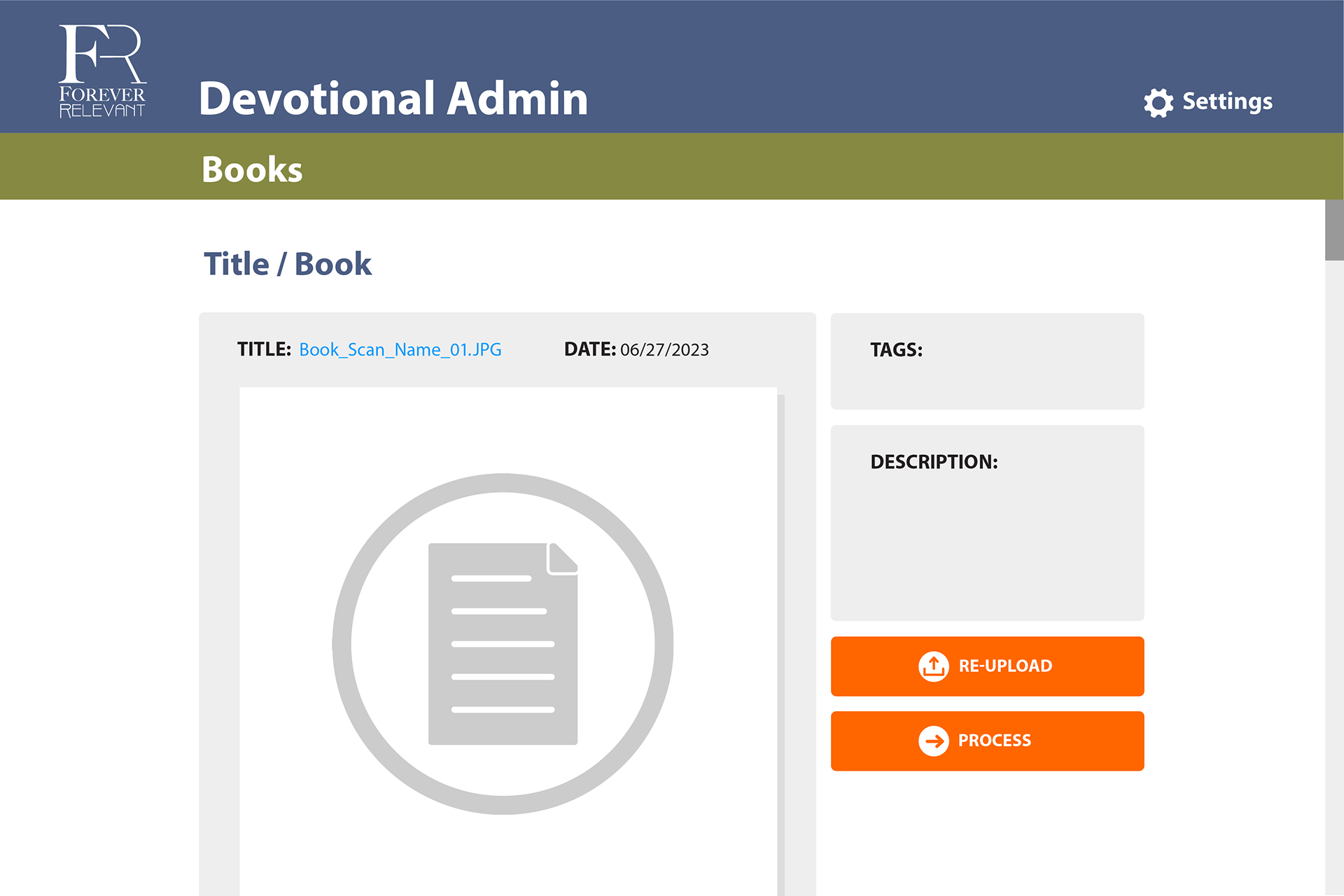
Task: Click the Settings gear icon
Action: tap(1158, 103)
